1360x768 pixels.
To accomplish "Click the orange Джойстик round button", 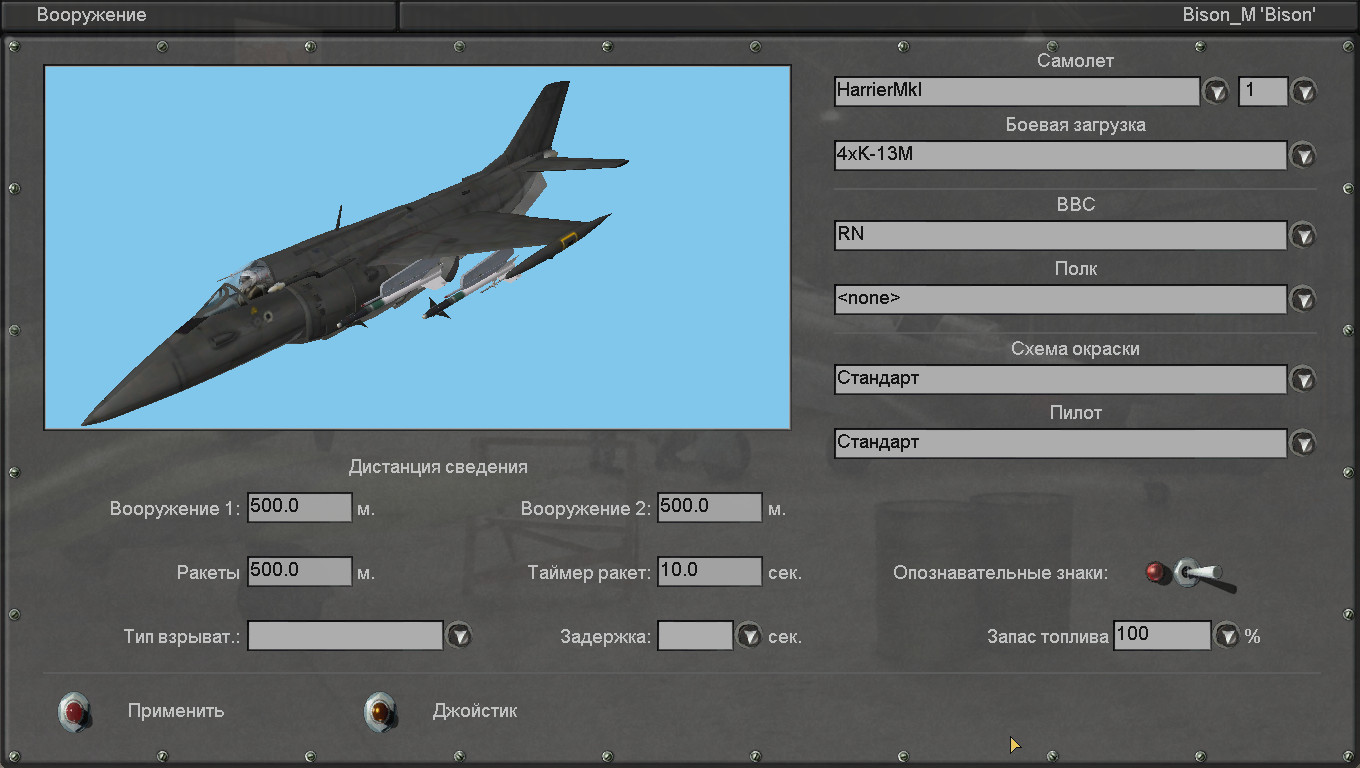I will tap(380, 712).
